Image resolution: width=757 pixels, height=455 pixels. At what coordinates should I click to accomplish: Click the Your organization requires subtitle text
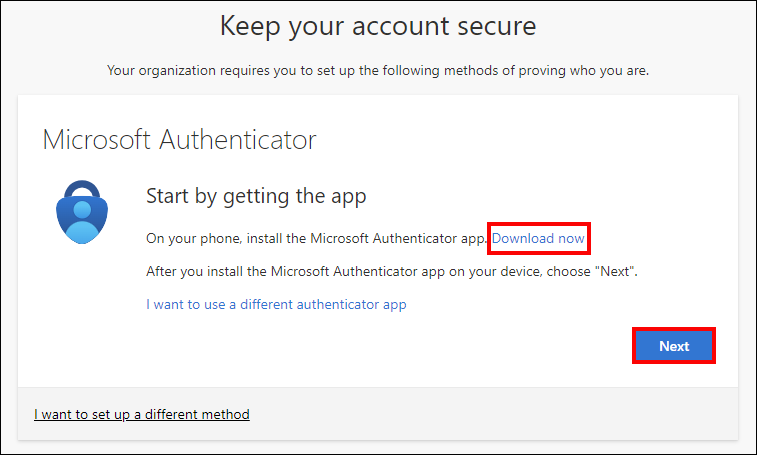pyautogui.click(x=378, y=71)
